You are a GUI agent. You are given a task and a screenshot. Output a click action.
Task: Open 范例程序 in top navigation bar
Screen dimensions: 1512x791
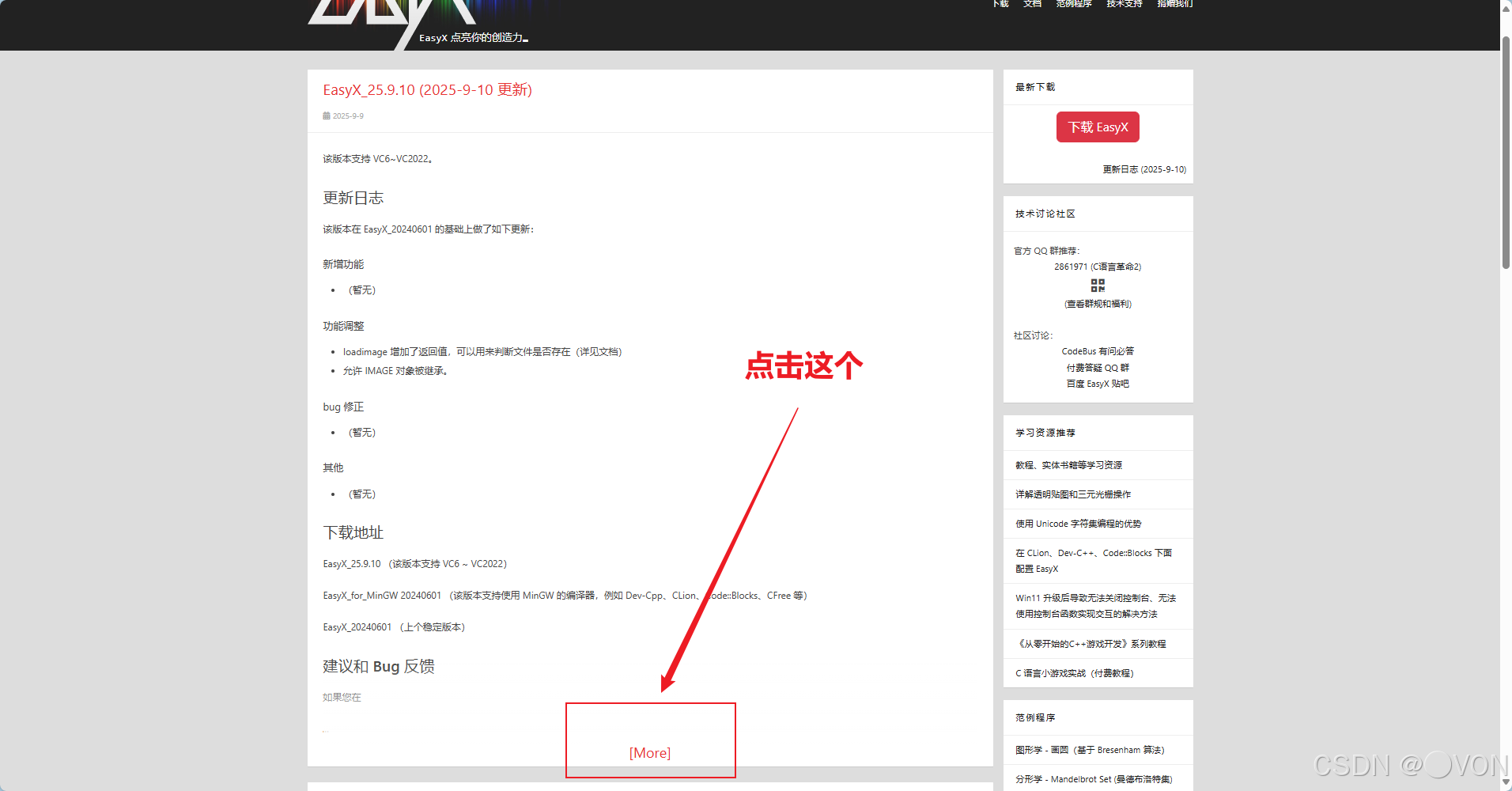pos(1074,4)
